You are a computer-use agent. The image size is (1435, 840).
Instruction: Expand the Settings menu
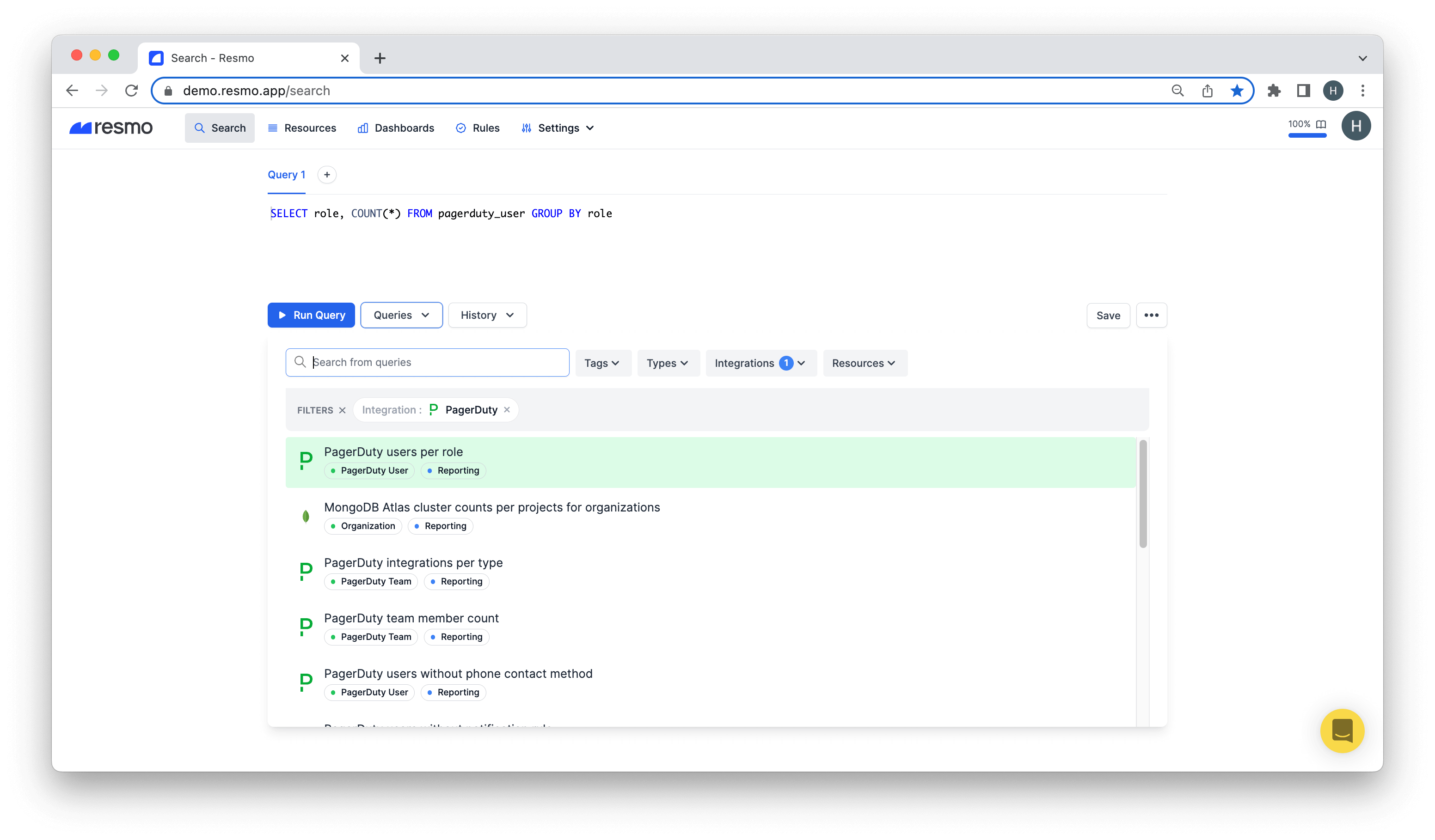558,128
